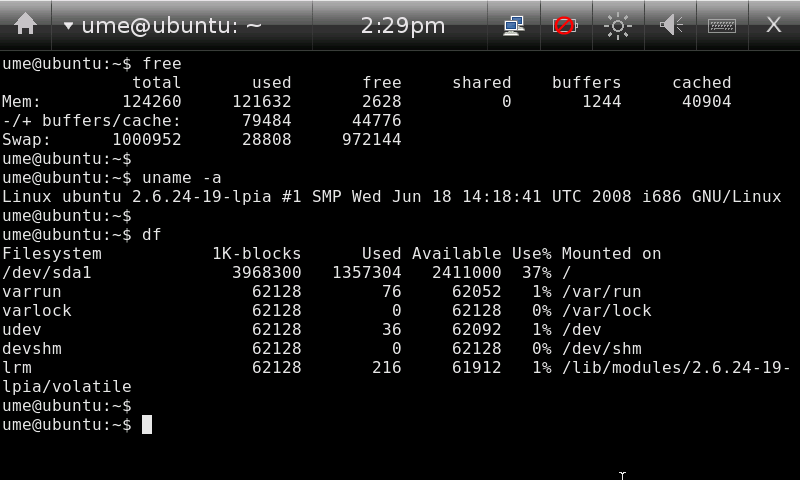
Task: Show the on-screen keyboard icon
Action: tap(722, 26)
